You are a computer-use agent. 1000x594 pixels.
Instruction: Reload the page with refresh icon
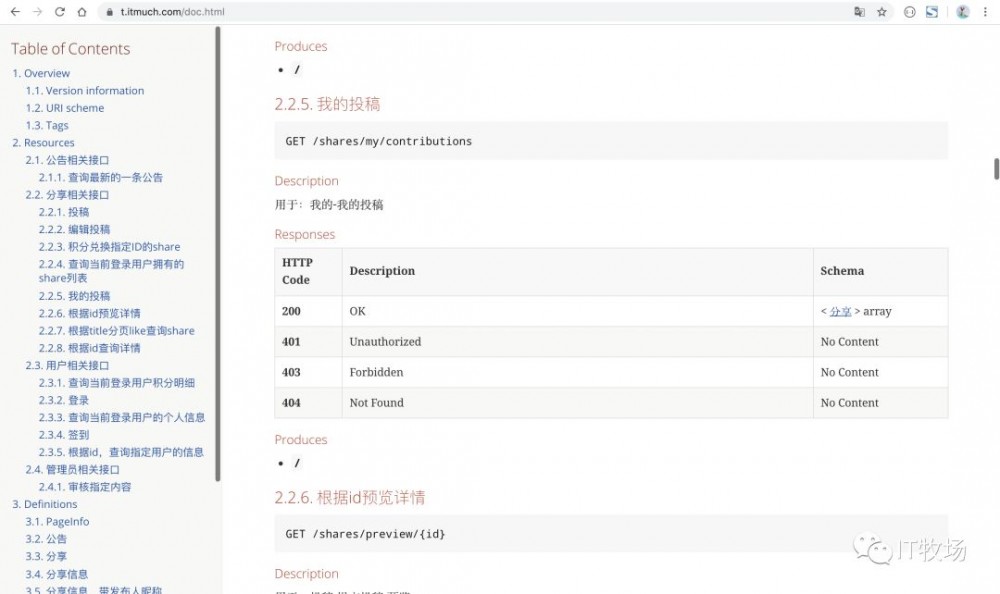tap(60, 11)
